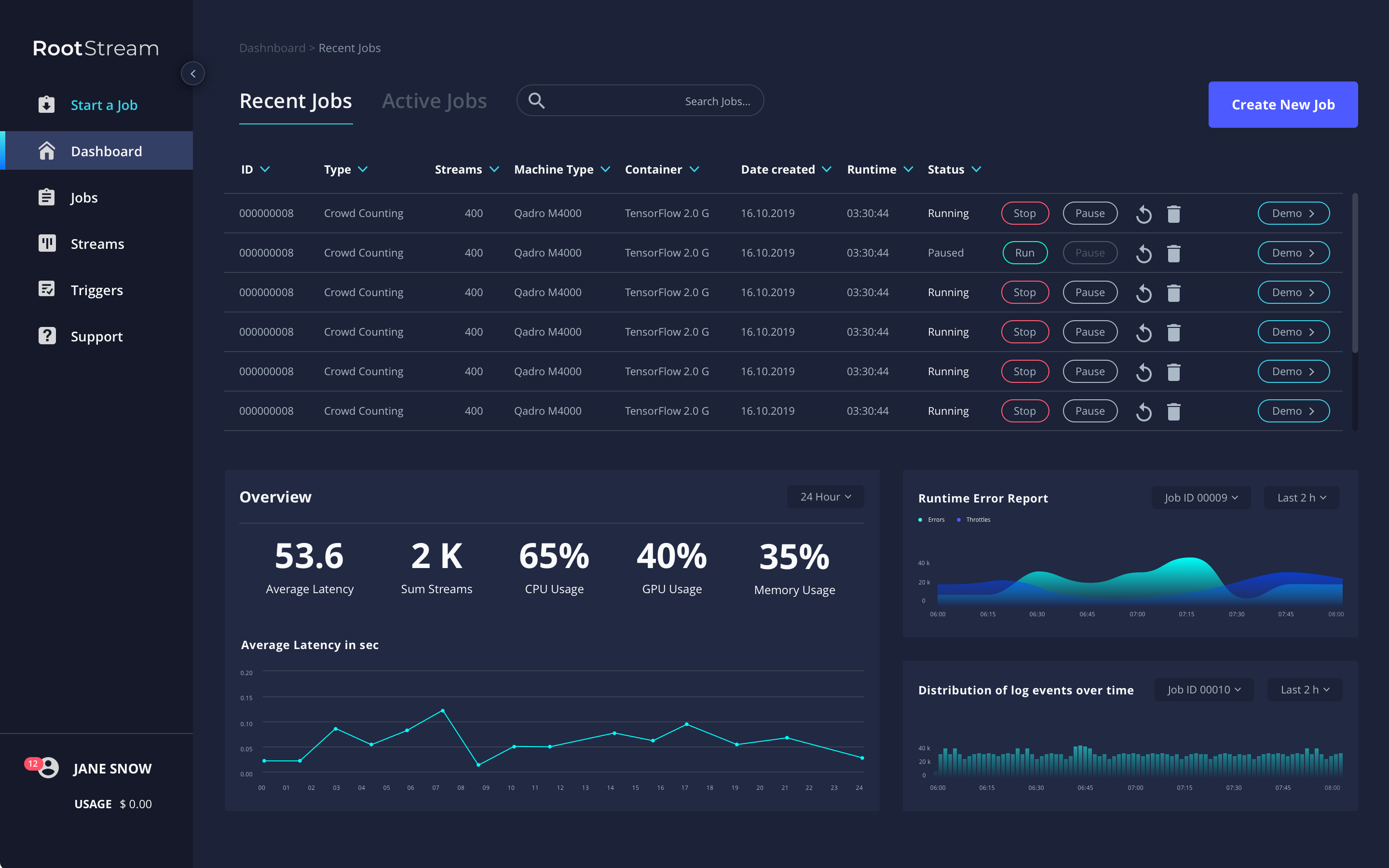Change Last 2 h on log distribution chart
Viewport: 1389px width, 868px height.
pyautogui.click(x=1305, y=690)
